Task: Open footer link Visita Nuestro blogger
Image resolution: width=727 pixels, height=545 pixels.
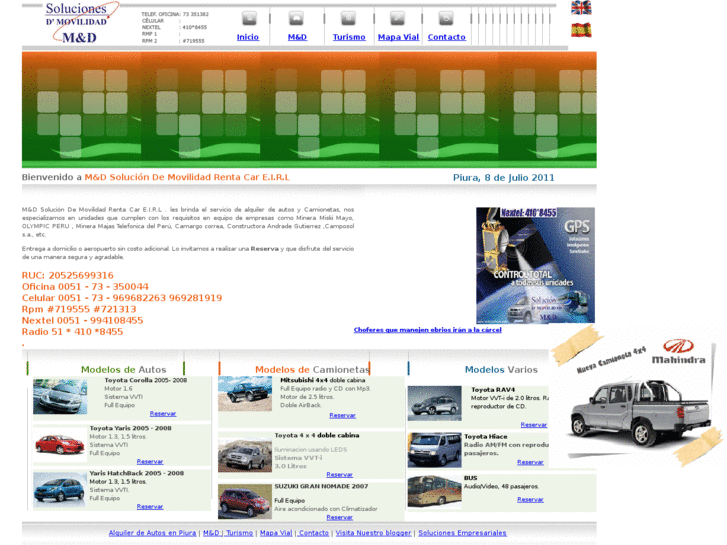Action: pyautogui.click(x=373, y=533)
